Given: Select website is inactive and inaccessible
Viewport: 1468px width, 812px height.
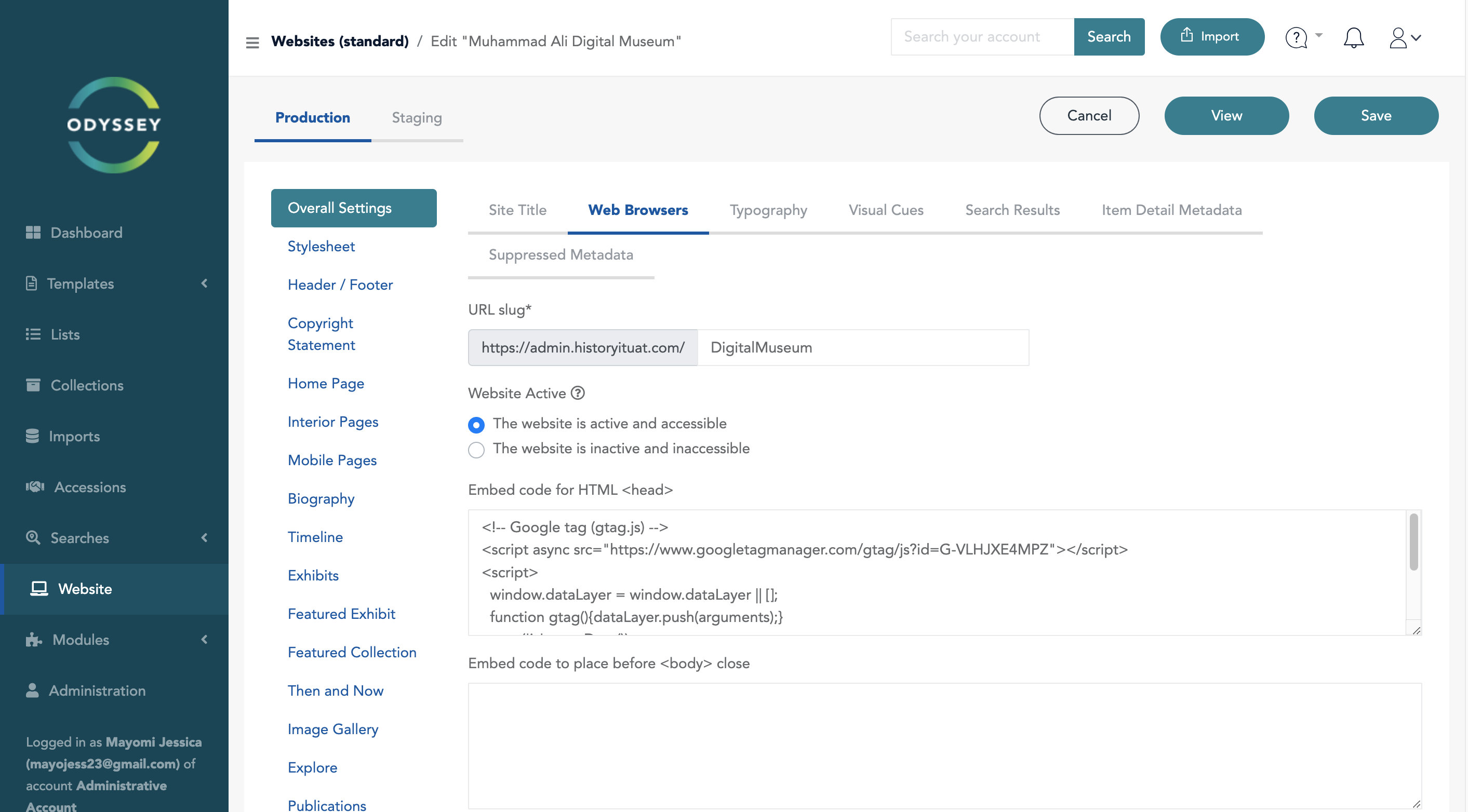Looking at the screenshot, I should [x=476, y=449].
